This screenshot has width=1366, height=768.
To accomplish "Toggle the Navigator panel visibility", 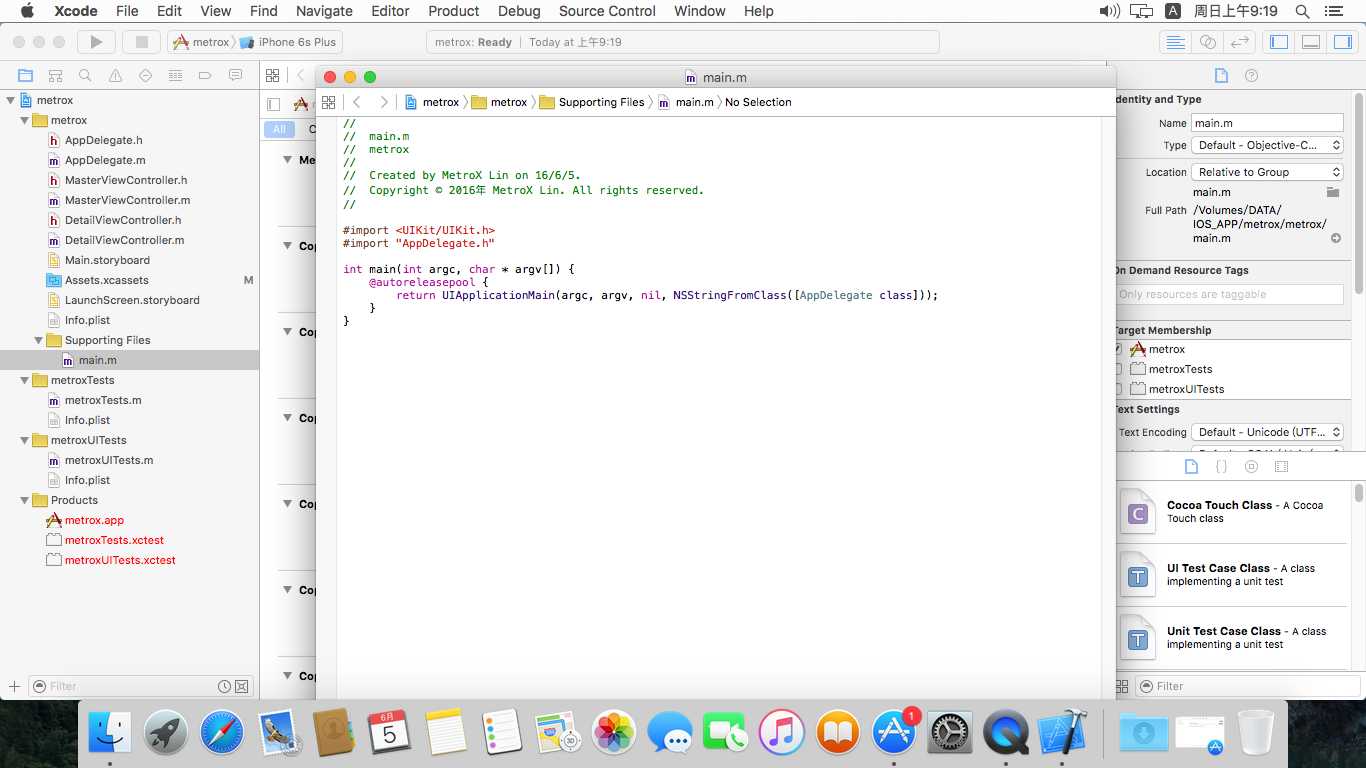I will (1279, 42).
